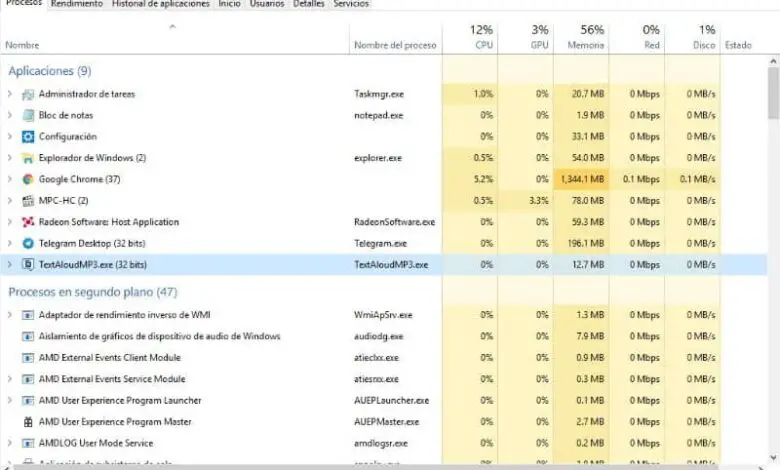The width and height of the screenshot is (780, 470).
Task: Expand the AMDLOG User Mode Service row
Action: click(x=9, y=444)
